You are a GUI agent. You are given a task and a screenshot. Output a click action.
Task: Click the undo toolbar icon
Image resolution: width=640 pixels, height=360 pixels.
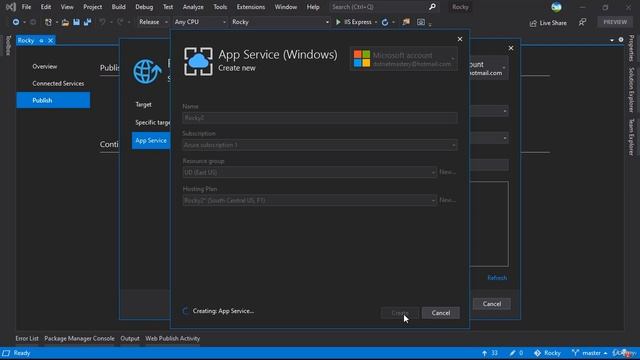[102, 22]
